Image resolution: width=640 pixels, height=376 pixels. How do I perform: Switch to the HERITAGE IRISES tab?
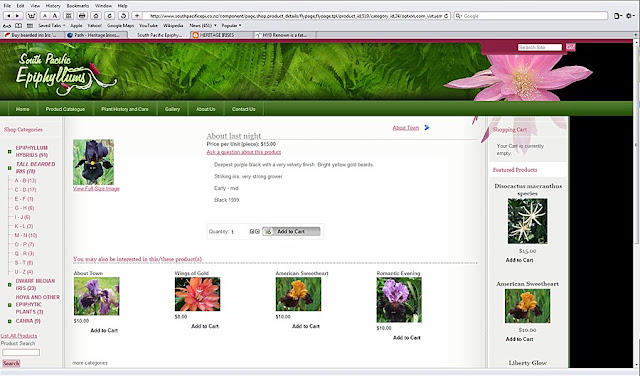tap(222, 35)
